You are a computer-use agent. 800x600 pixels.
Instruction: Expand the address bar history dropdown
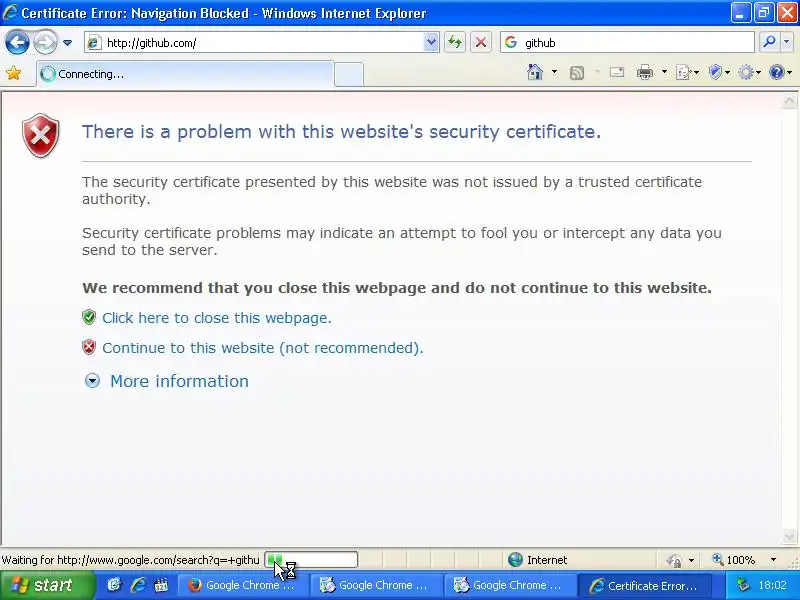[431, 43]
